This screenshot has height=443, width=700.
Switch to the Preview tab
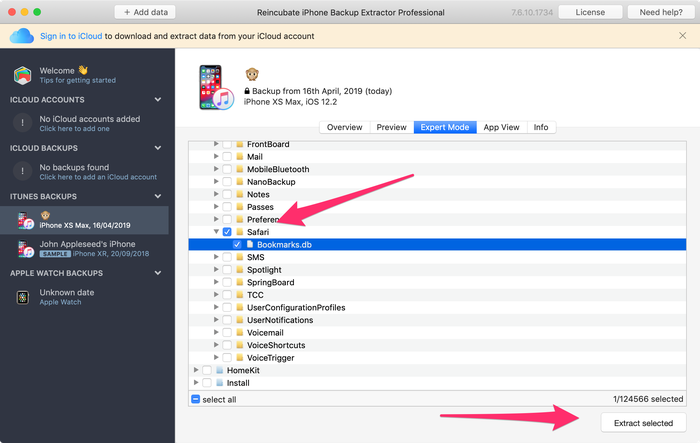point(392,127)
